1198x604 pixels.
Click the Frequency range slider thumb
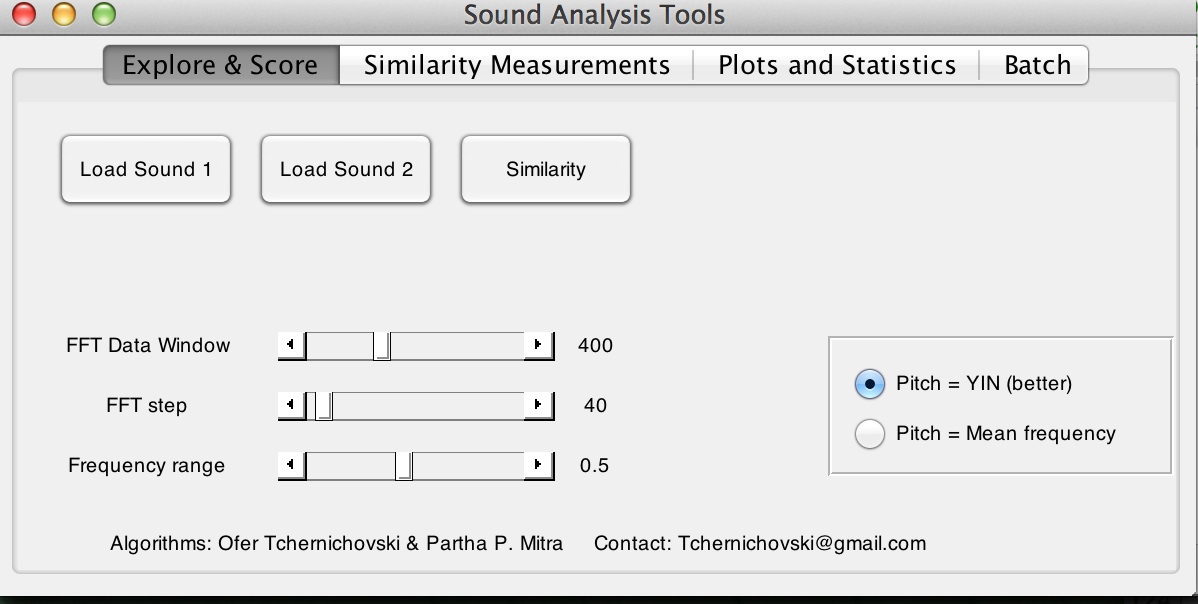[404, 466]
